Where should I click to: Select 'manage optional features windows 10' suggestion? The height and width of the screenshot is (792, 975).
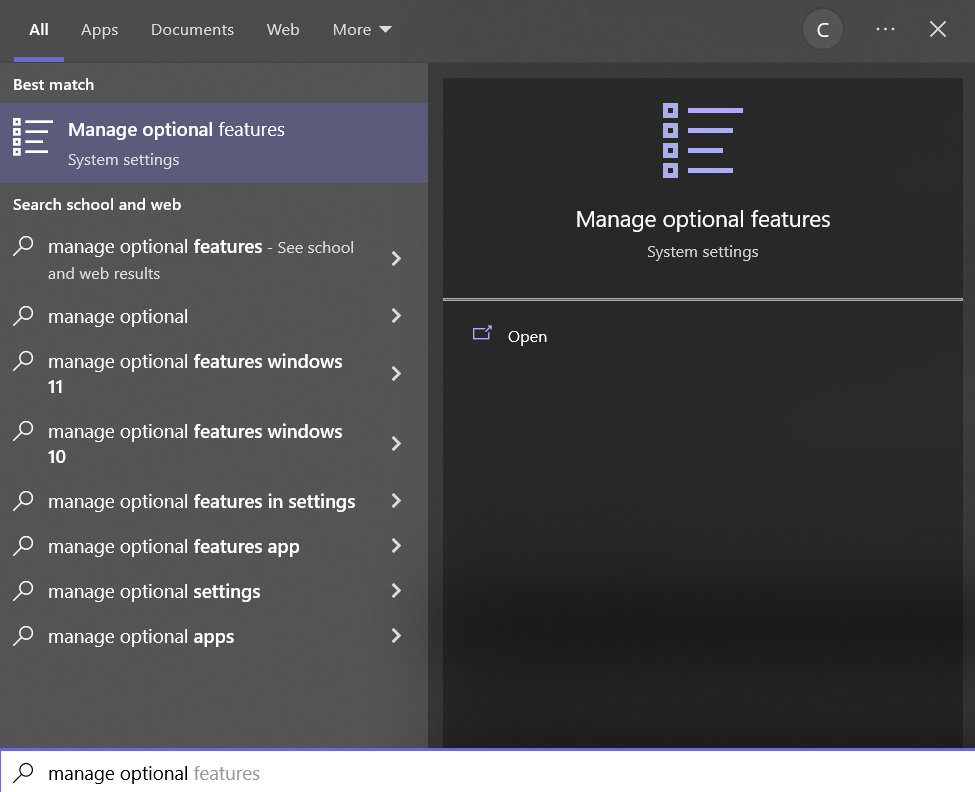click(195, 443)
